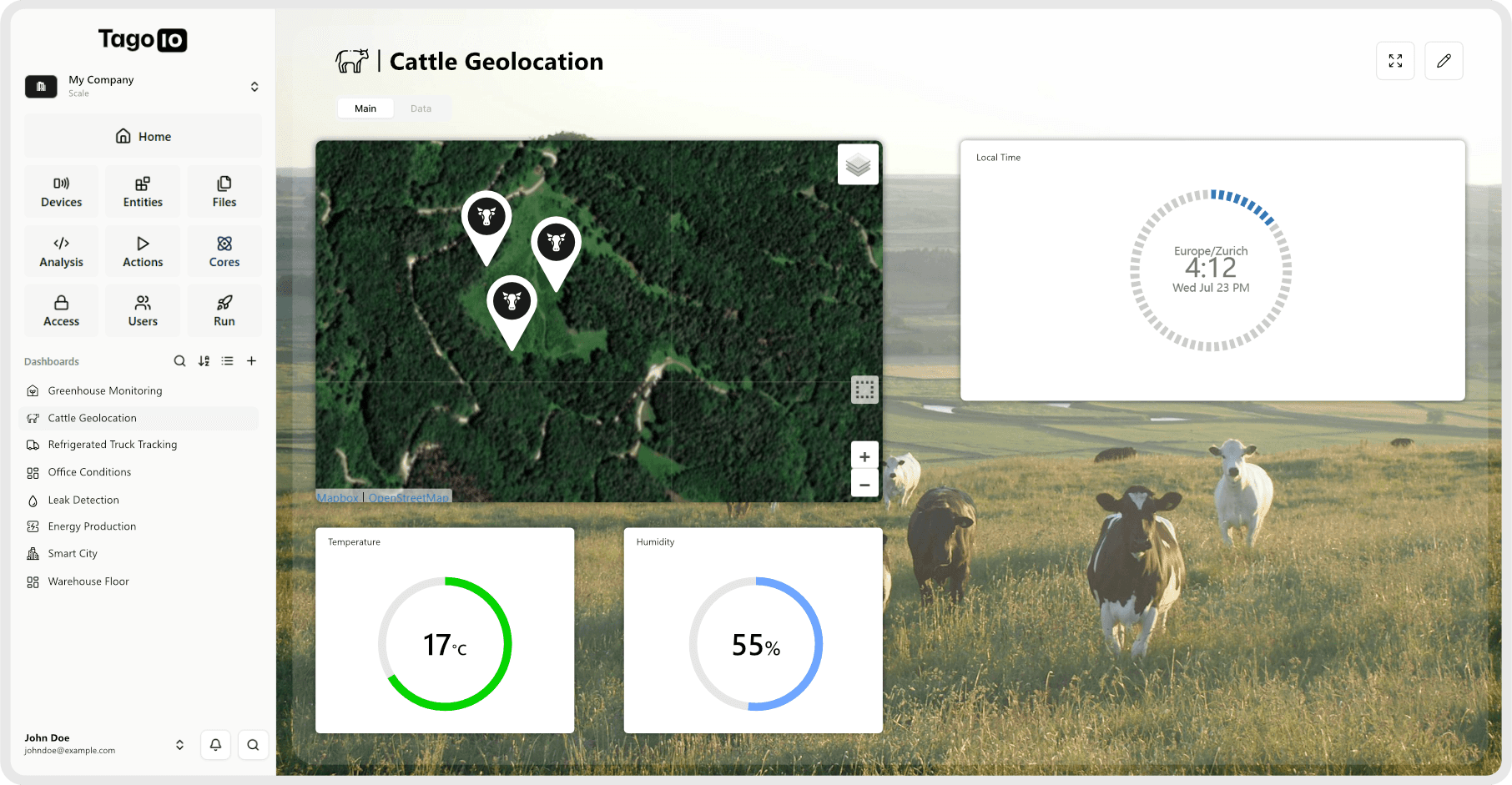Click the Run icon
This screenshot has width=1512, height=785.
click(224, 309)
